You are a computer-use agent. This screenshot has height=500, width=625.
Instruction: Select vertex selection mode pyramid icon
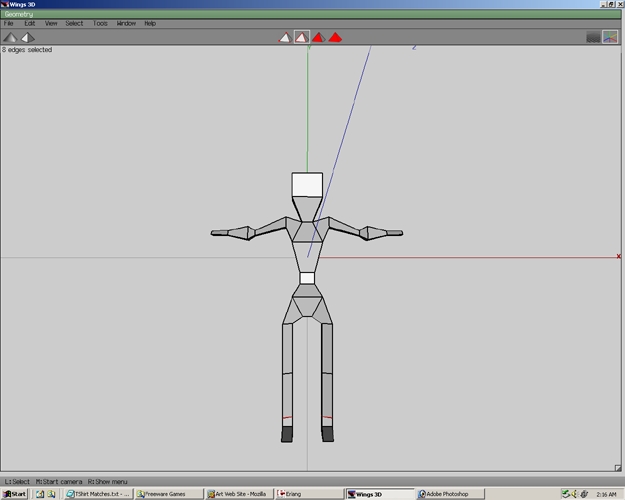click(x=285, y=37)
